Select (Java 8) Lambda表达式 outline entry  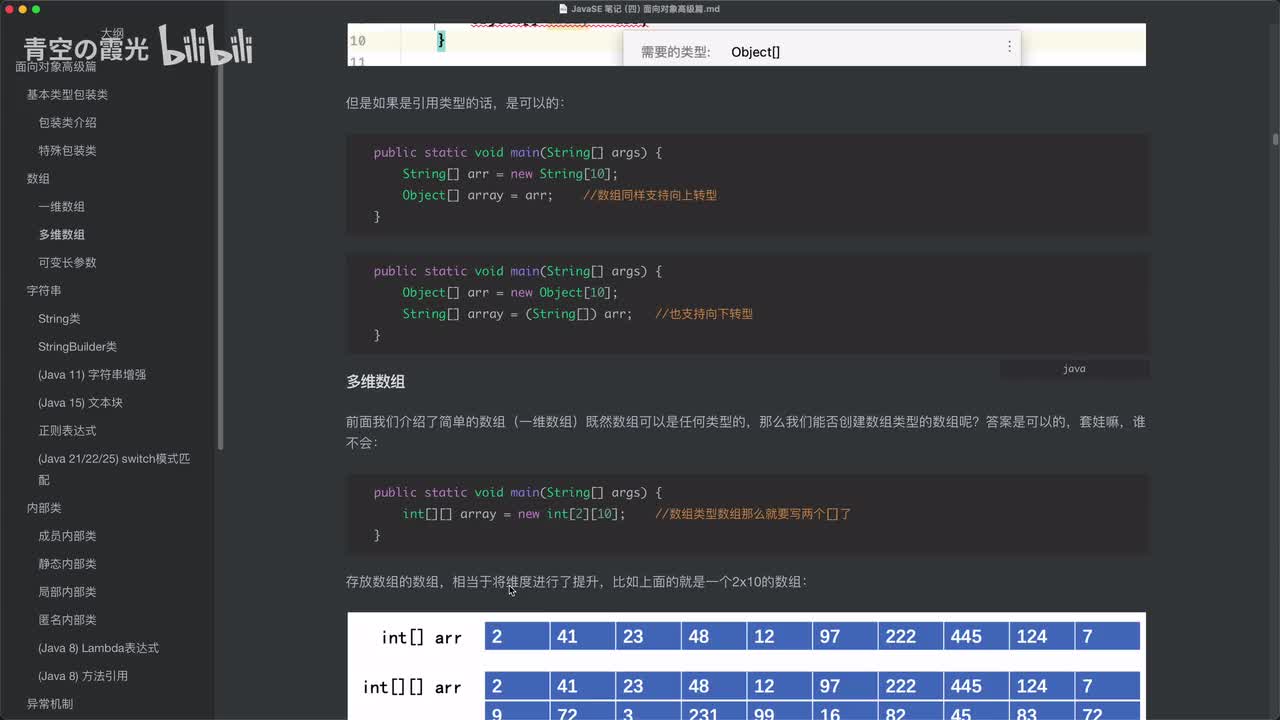(x=98, y=648)
